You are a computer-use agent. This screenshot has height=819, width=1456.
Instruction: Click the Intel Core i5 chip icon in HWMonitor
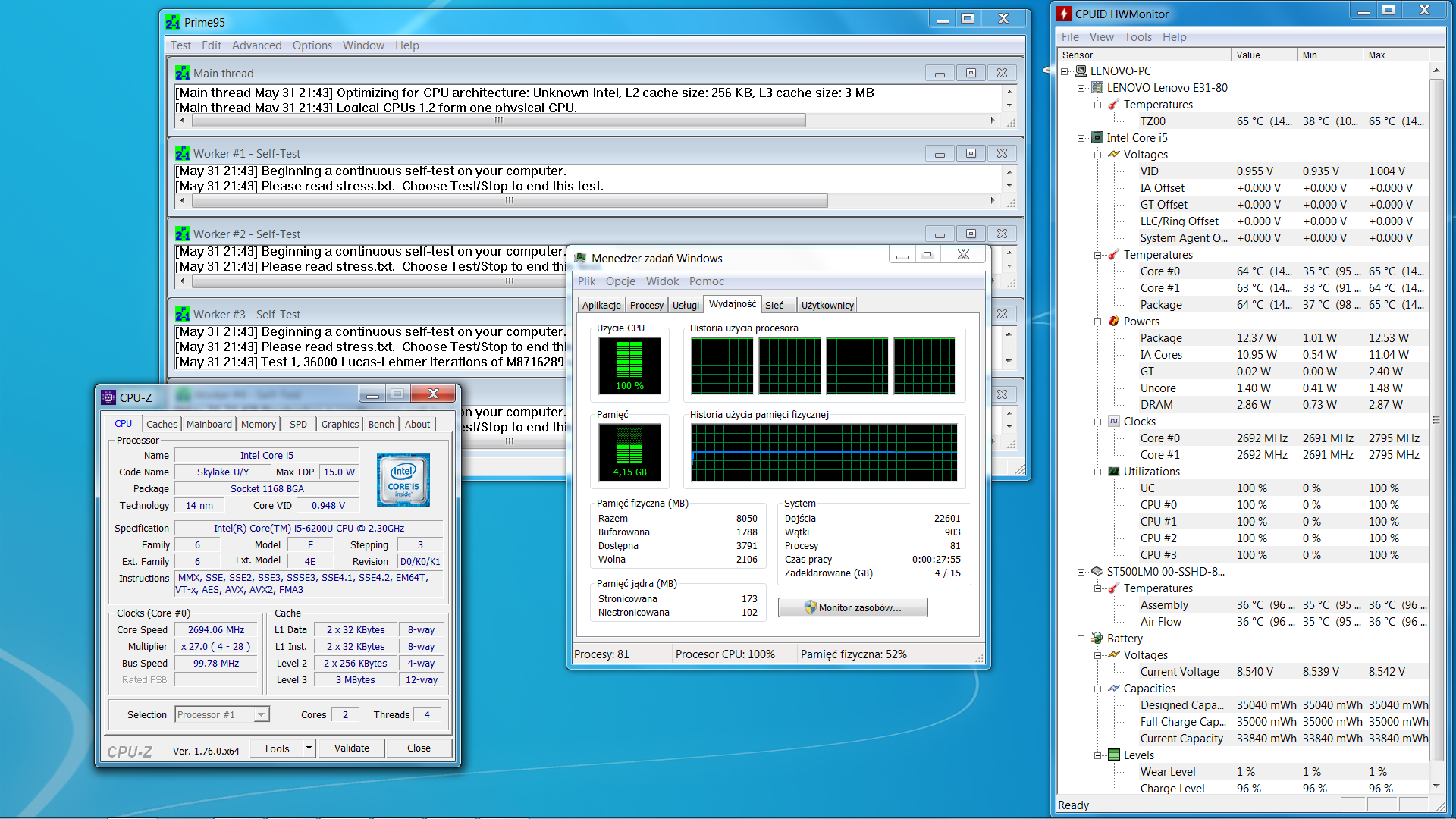(1097, 138)
